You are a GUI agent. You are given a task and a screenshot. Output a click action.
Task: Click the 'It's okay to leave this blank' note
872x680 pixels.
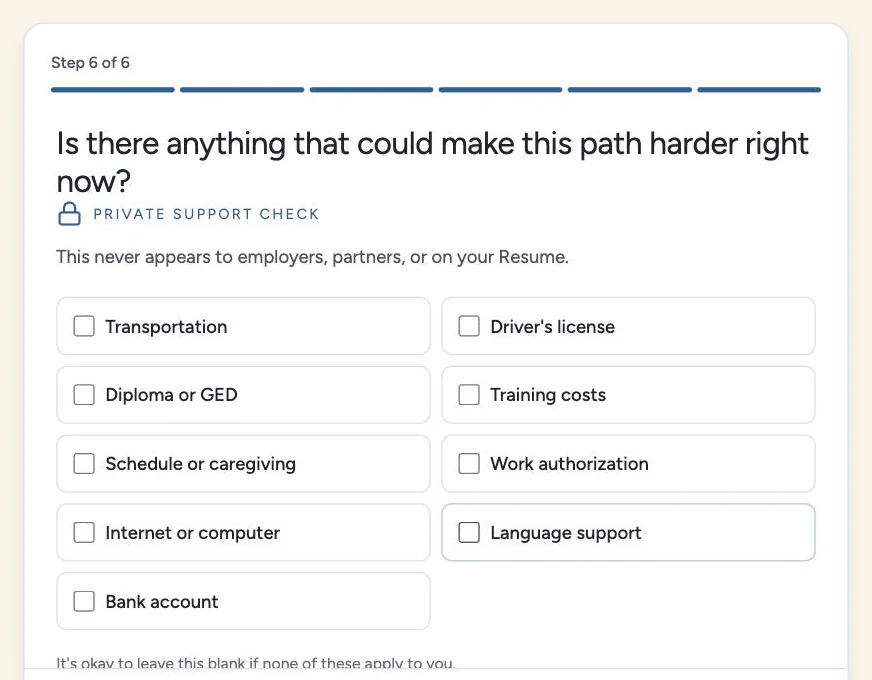(256, 663)
